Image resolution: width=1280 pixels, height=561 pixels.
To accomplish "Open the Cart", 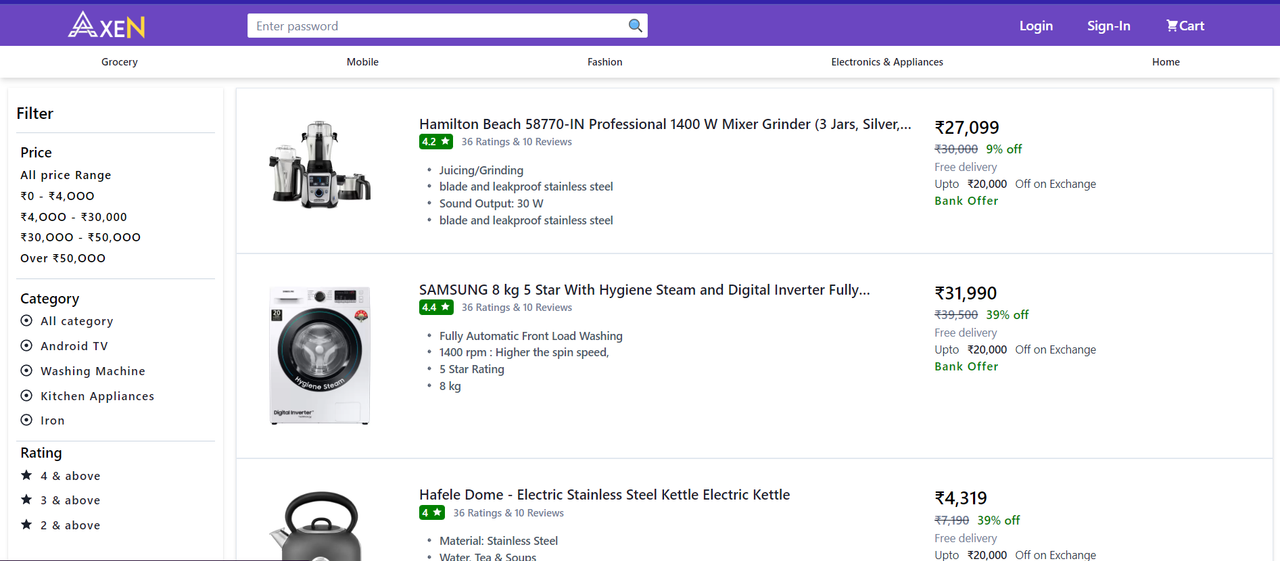I will 1185,26.
